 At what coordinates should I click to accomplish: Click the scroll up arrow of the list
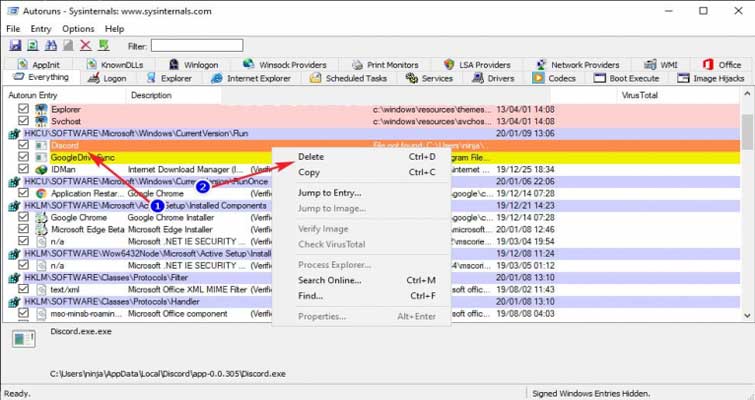[747, 94]
